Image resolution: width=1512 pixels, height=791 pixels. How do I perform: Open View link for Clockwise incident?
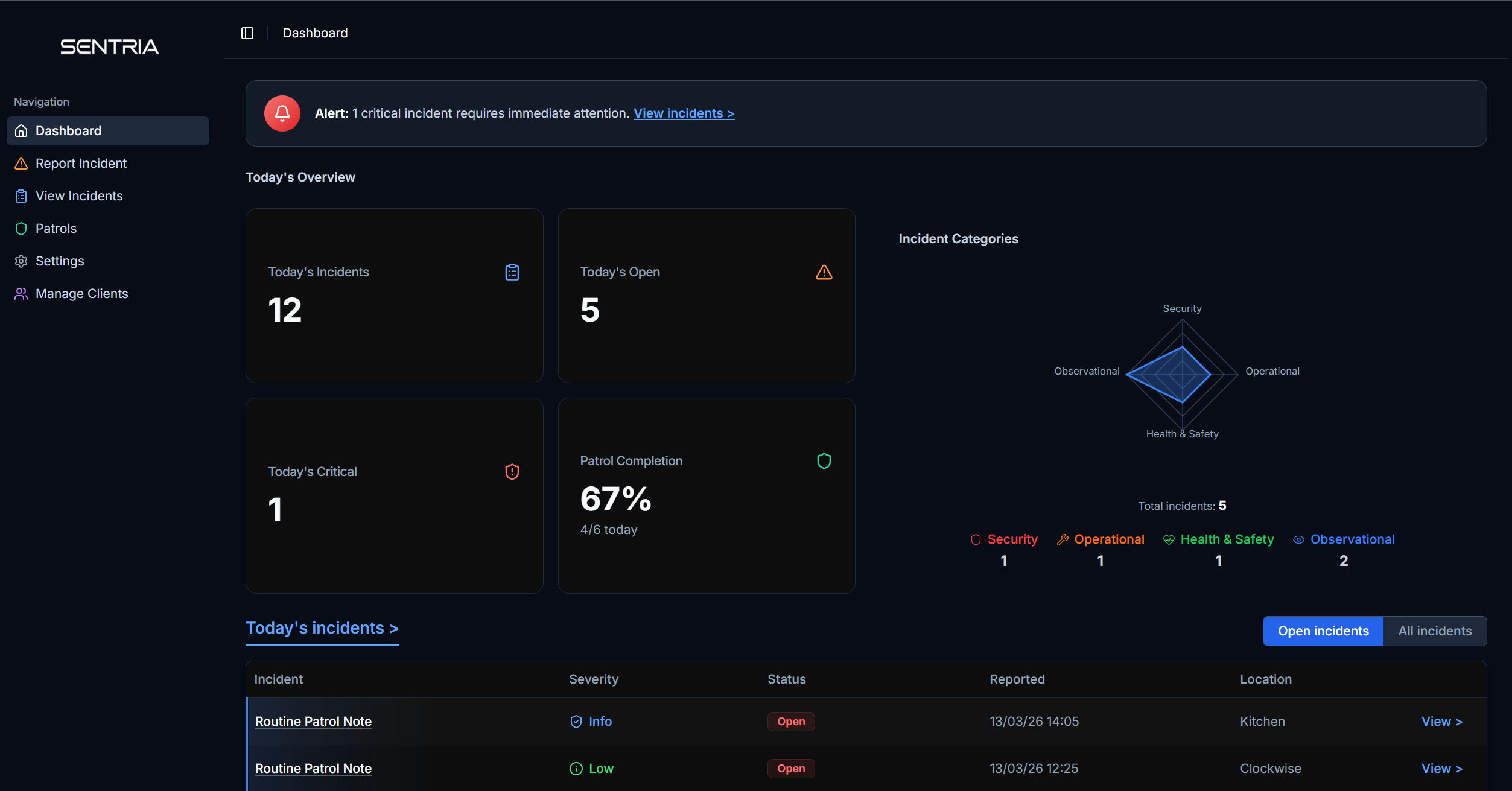click(1441, 769)
